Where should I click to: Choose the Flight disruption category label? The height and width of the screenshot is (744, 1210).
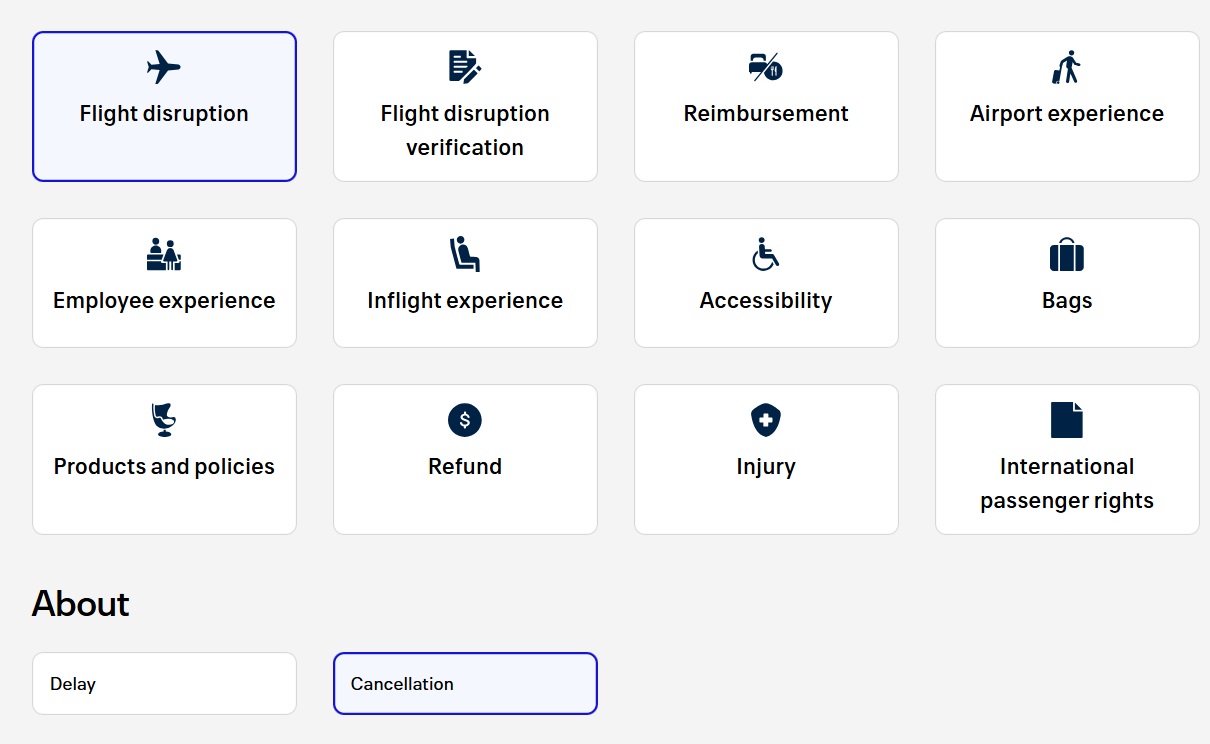tap(164, 114)
